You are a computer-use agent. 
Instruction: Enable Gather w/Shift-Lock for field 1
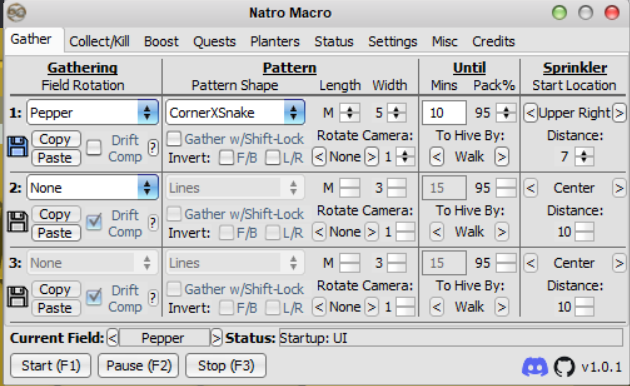[174, 139]
